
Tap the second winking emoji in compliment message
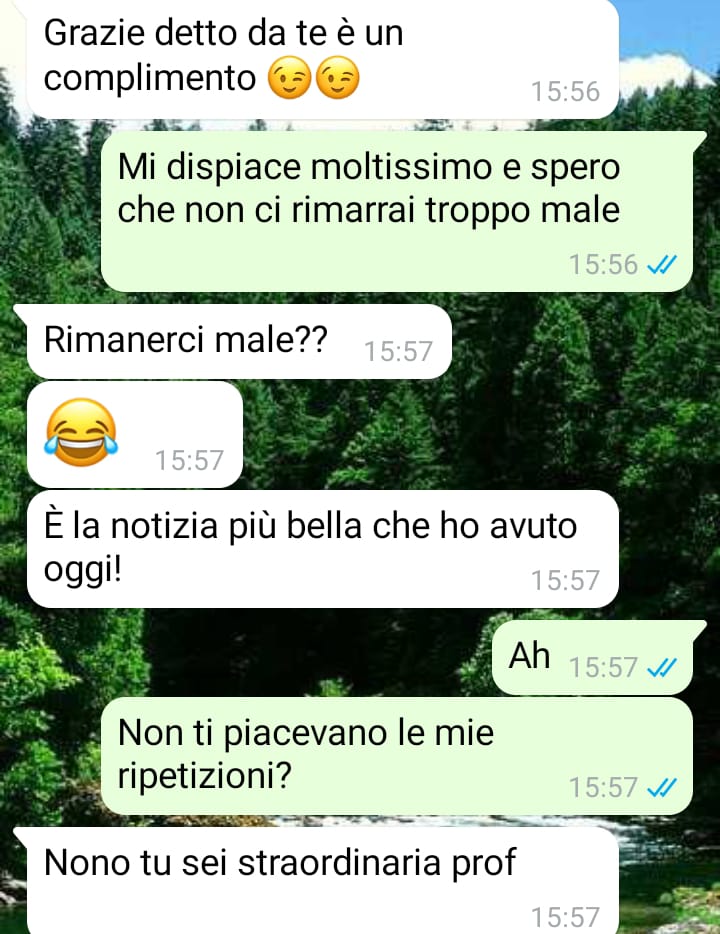click(337, 78)
